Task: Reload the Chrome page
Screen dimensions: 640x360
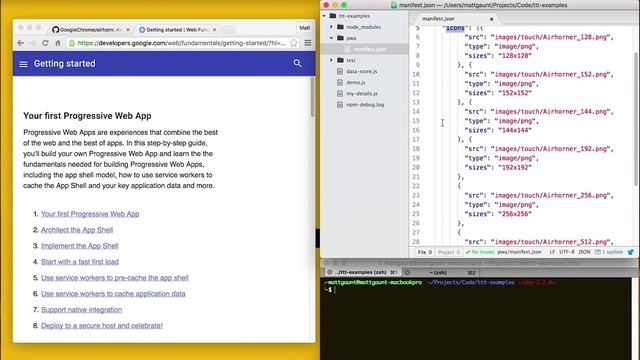Action: tap(45, 43)
